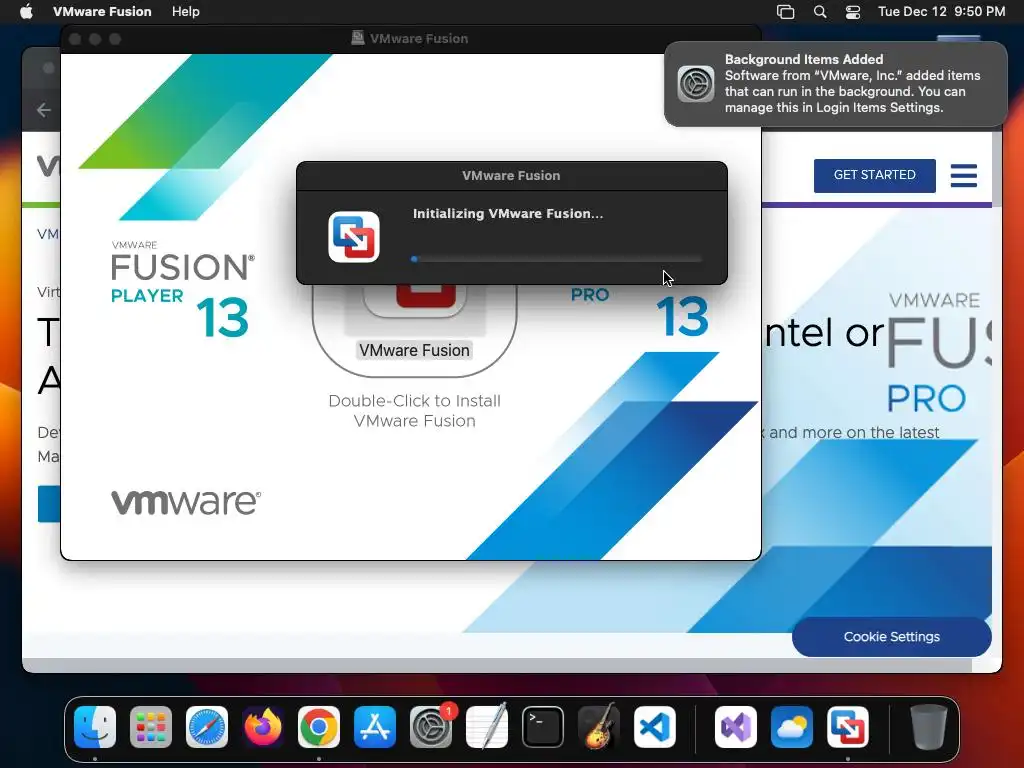Image resolution: width=1024 pixels, height=768 pixels.
Task: Open TextEdit from the Dock
Action: click(x=487, y=727)
